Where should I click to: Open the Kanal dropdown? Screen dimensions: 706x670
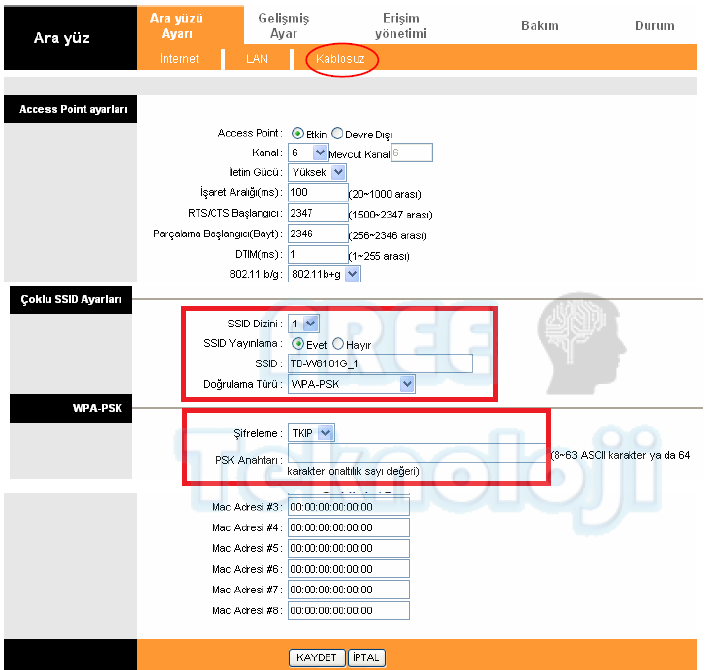click(308, 152)
